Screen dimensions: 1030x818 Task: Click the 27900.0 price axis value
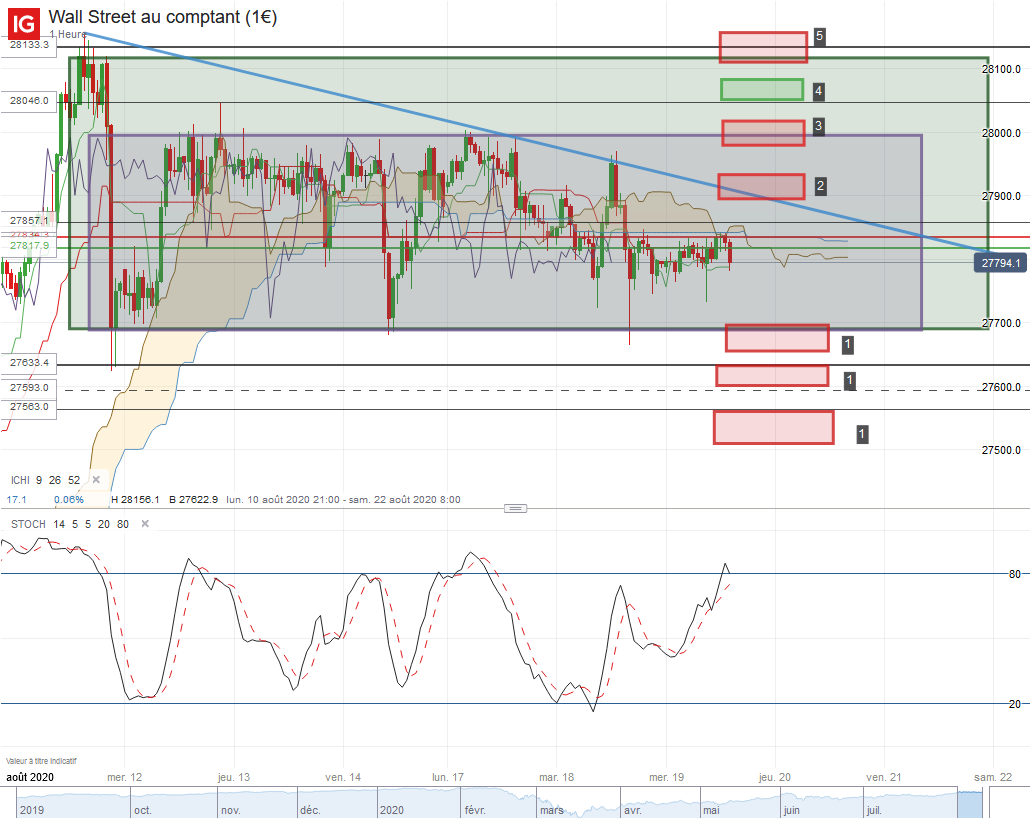[1001, 196]
